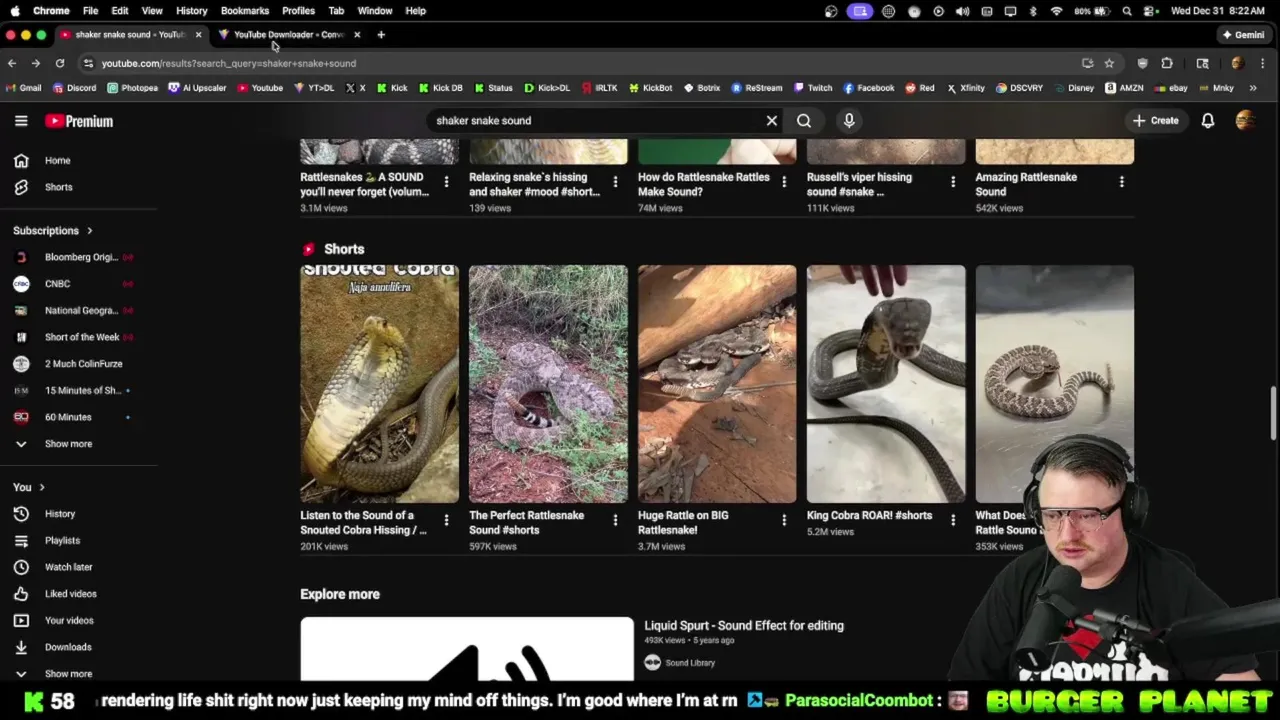Click the Create button
Image resolution: width=1280 pixels, height=720 pixels.
click(1155, 121)
